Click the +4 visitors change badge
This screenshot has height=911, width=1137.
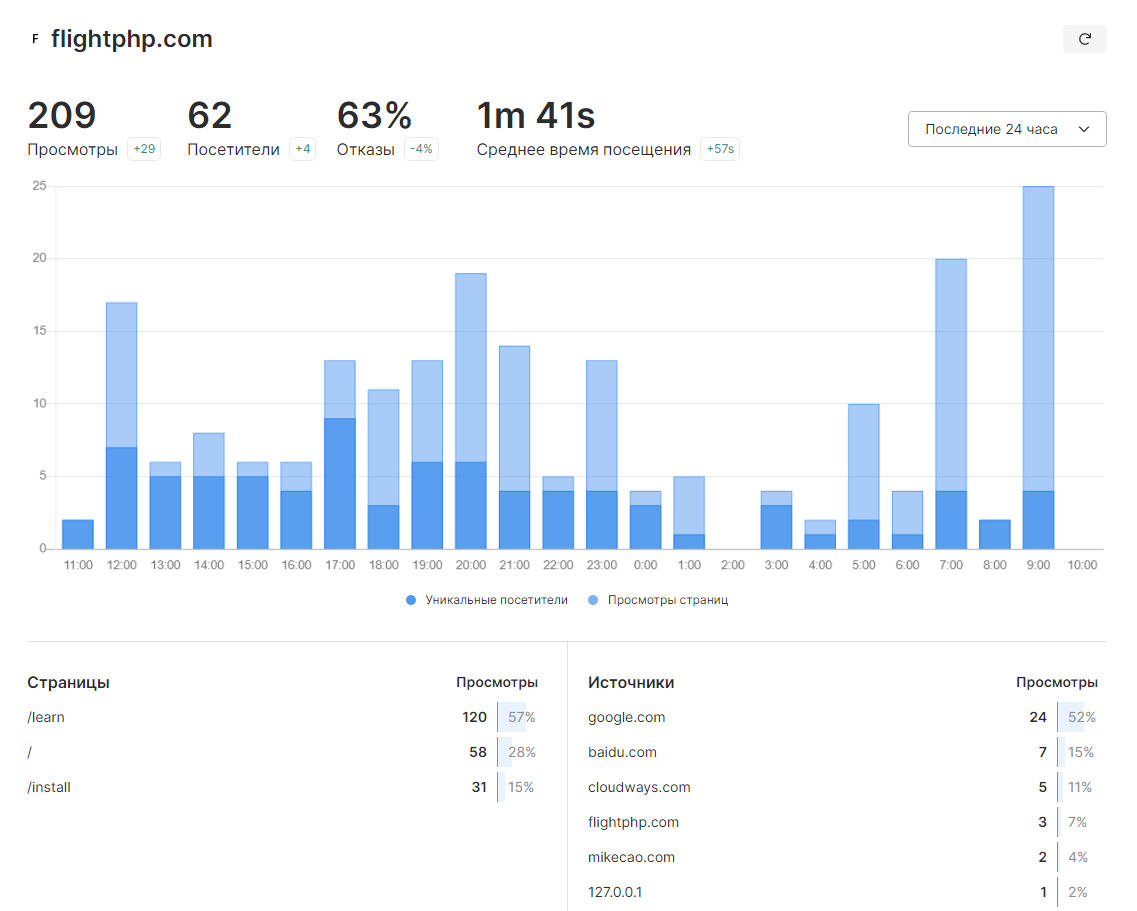(x=302, y=149)
